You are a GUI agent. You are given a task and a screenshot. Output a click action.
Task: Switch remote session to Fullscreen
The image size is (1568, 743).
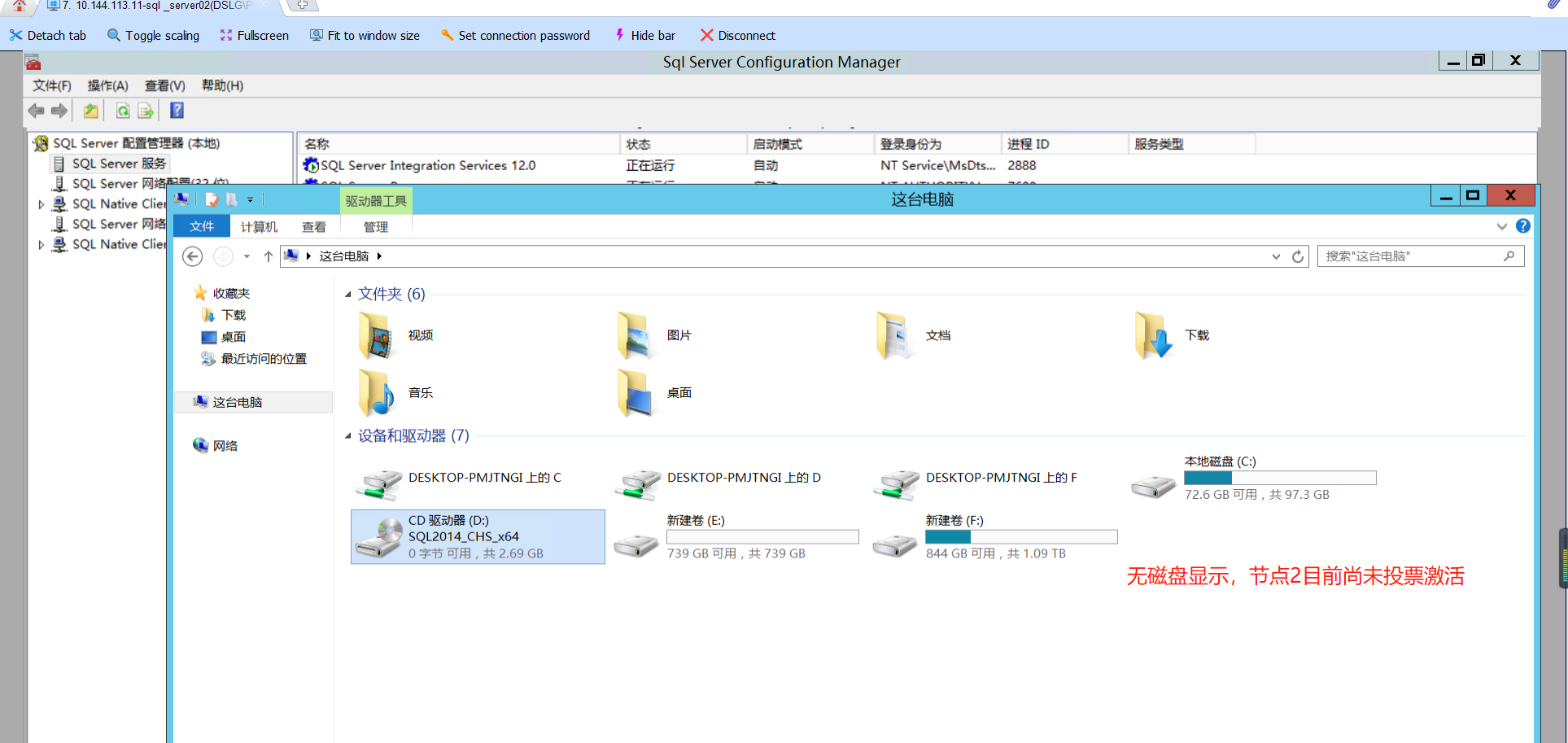tap(254, 35)
